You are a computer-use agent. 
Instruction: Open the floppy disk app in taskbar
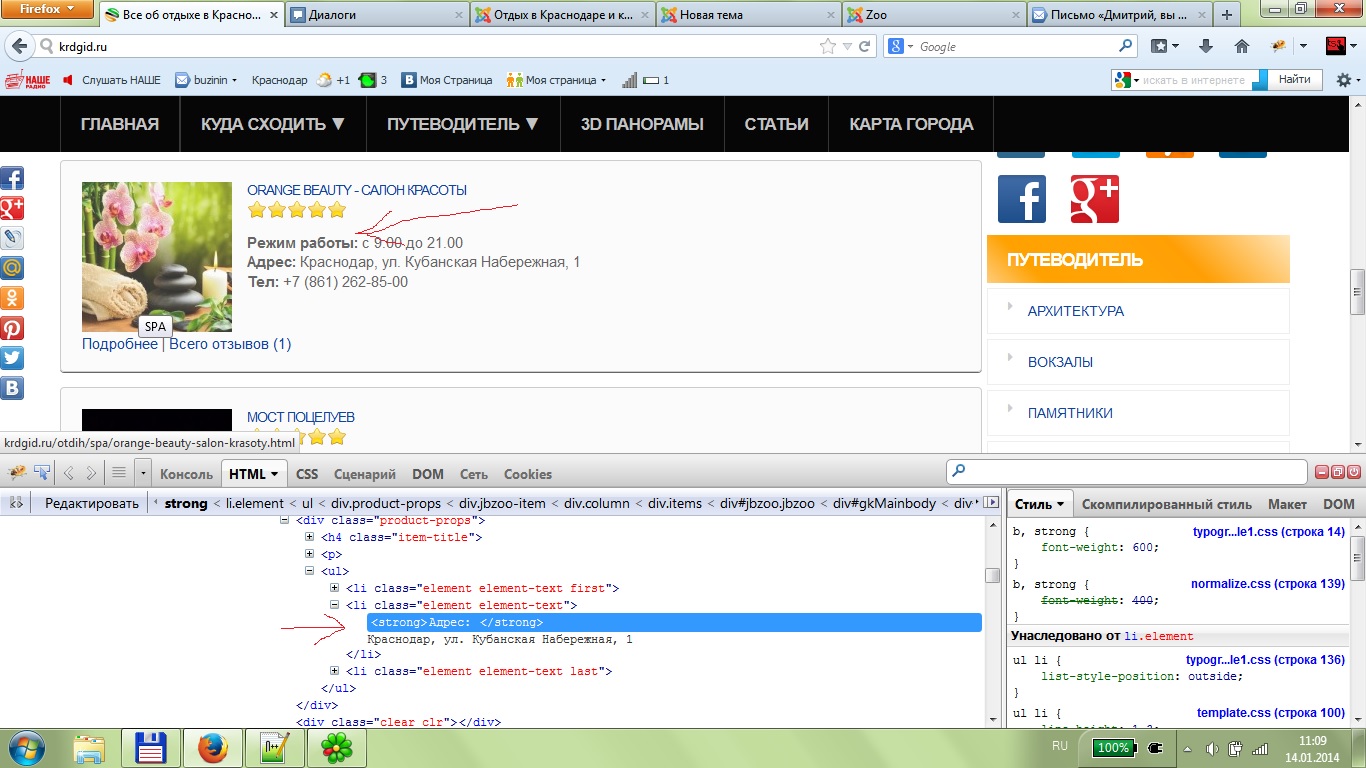point(150,747)
